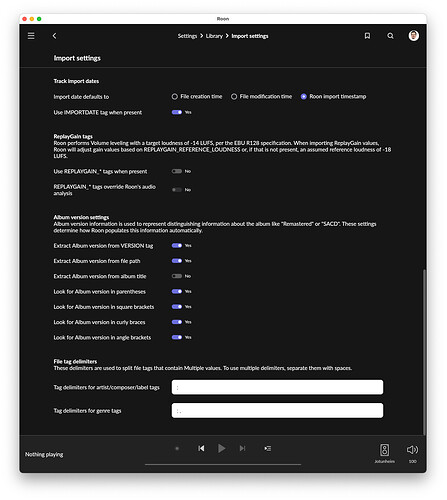Toggle Extract Album version from file path
The width and height of the screenshot is (447, 500).
(177, 261)
